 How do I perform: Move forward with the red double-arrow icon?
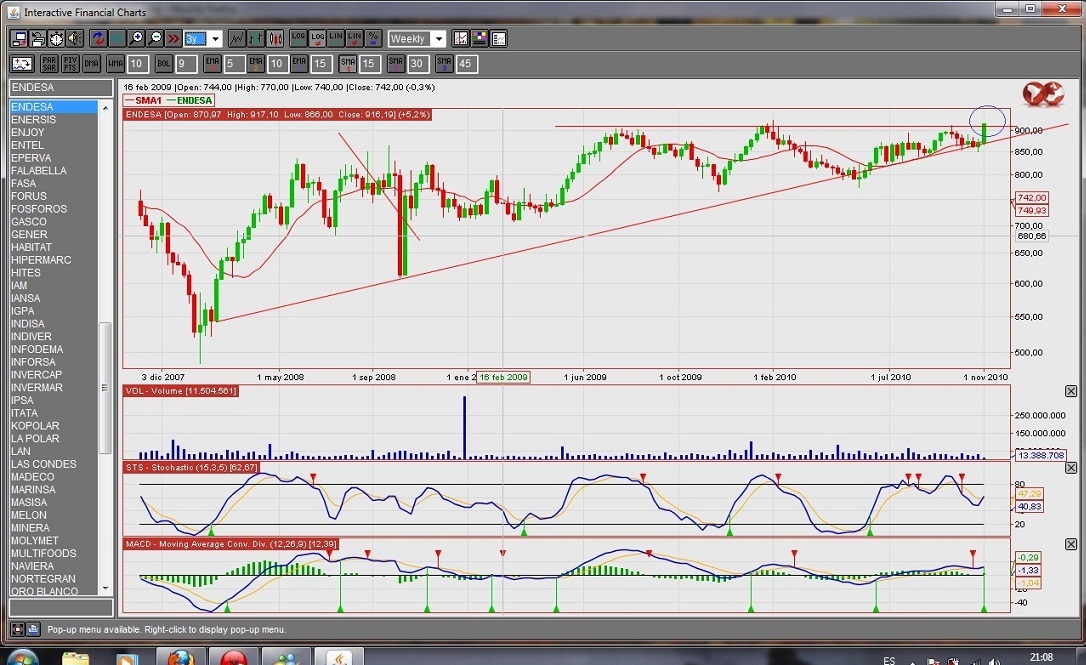click(173, 39)
